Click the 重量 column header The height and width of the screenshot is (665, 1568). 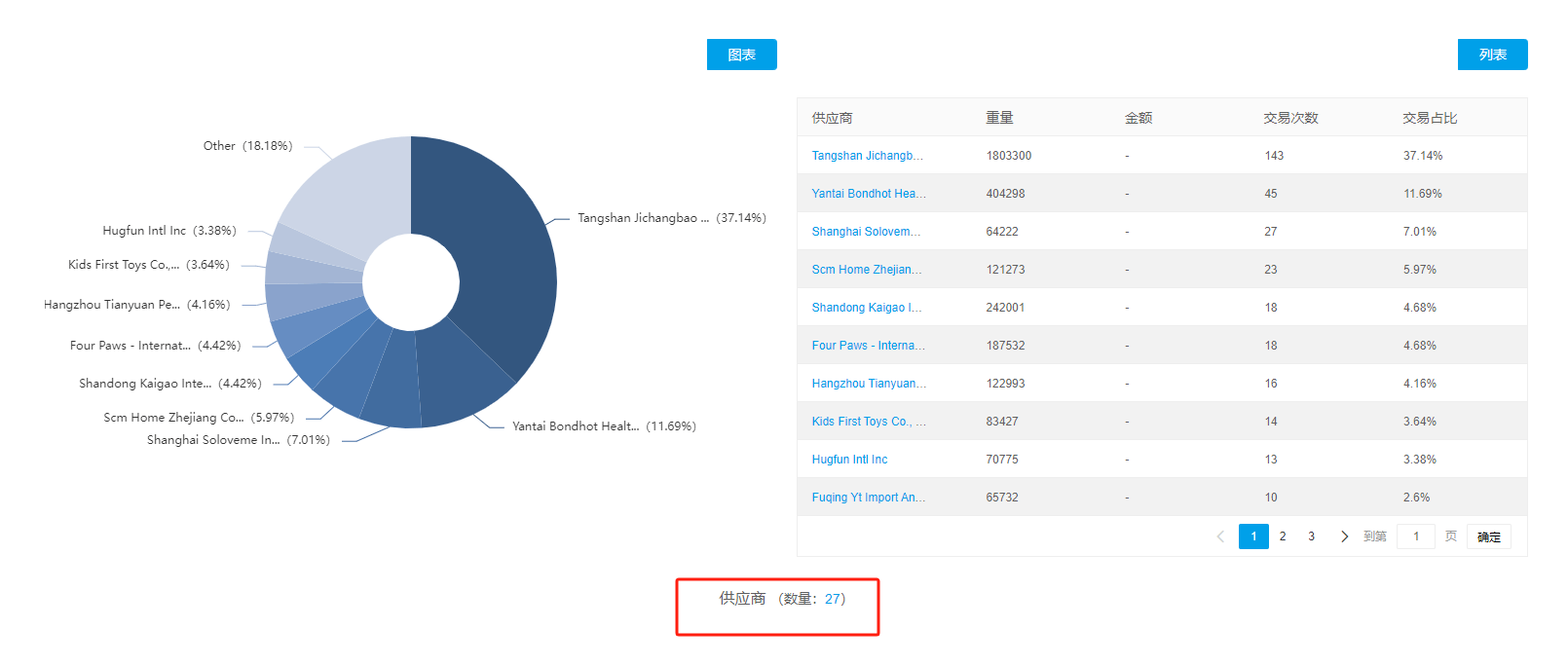pos(999,118)
